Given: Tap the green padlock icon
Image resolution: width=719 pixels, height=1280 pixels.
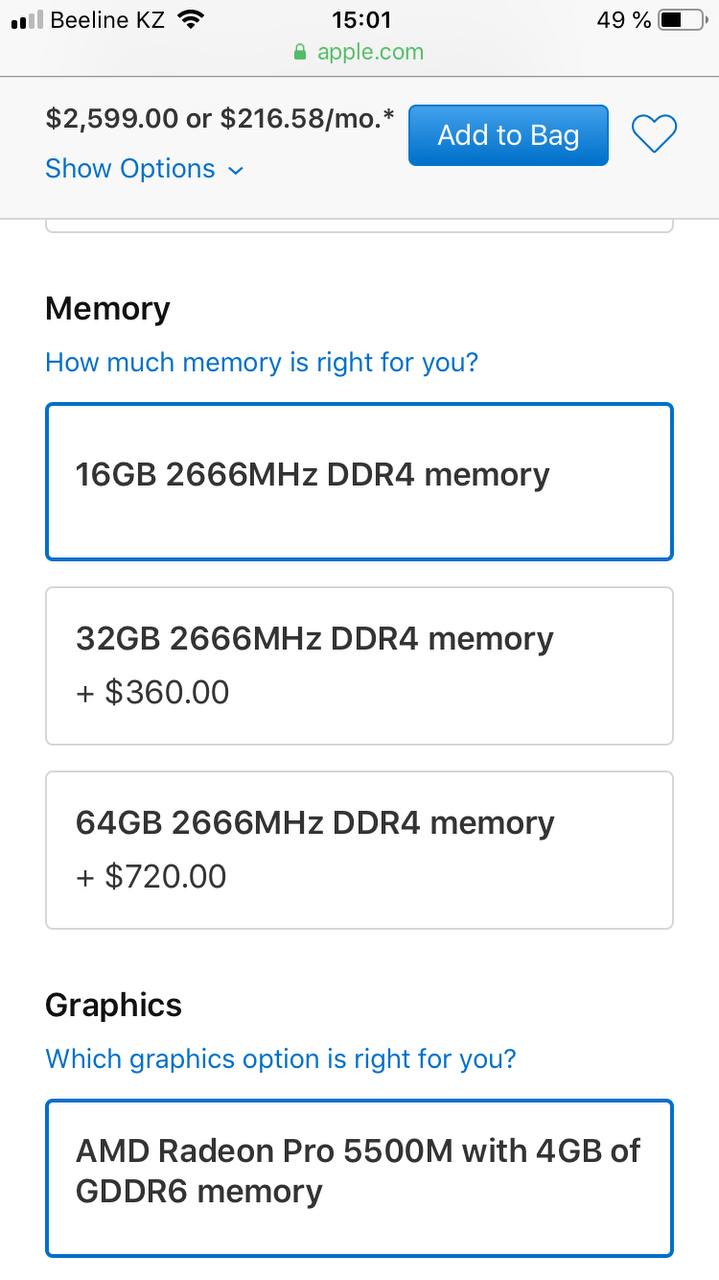Looking at the screenshot, I should 300,52.
